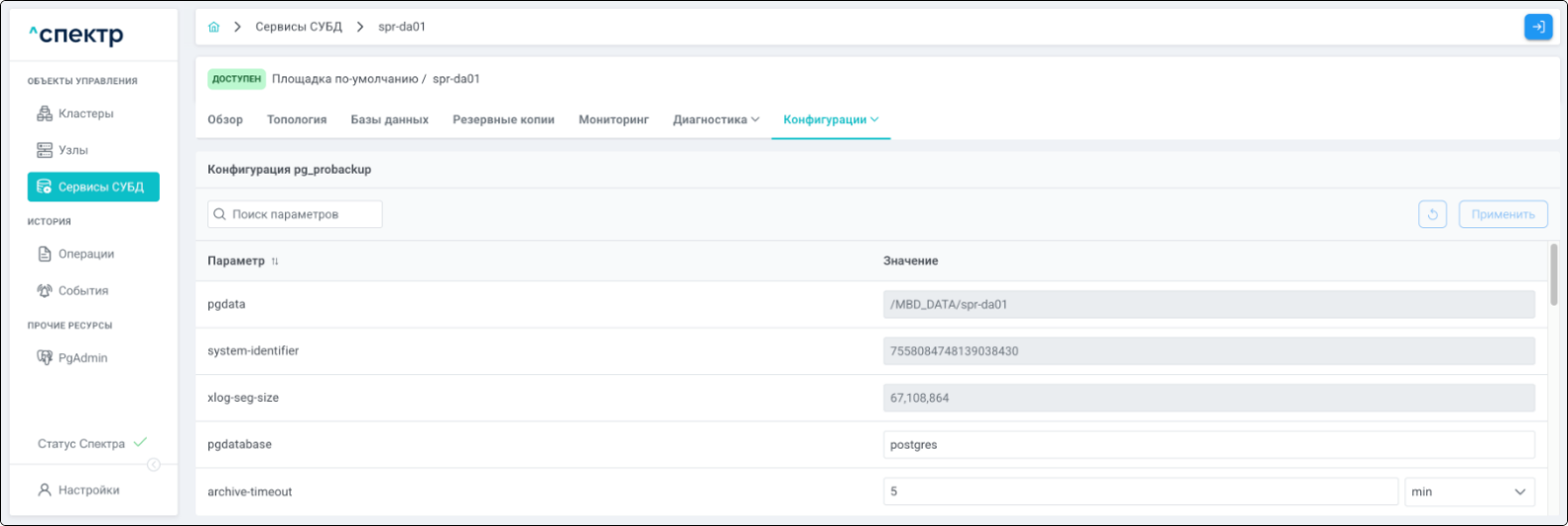1568x526 pixels.
Task: Open Кластеры in the sidebar
Action: click(x=85, y=114)
